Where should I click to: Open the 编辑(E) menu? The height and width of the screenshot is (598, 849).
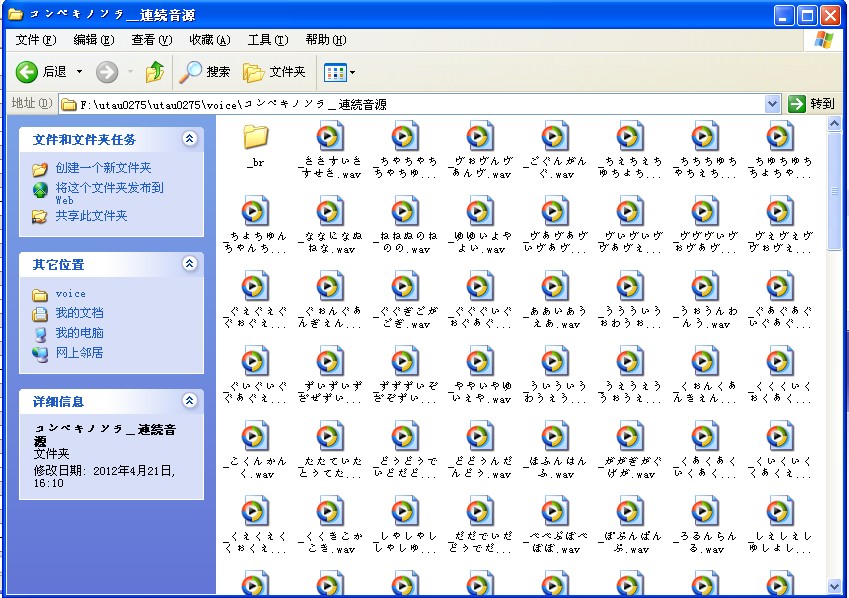click(94, 40)
